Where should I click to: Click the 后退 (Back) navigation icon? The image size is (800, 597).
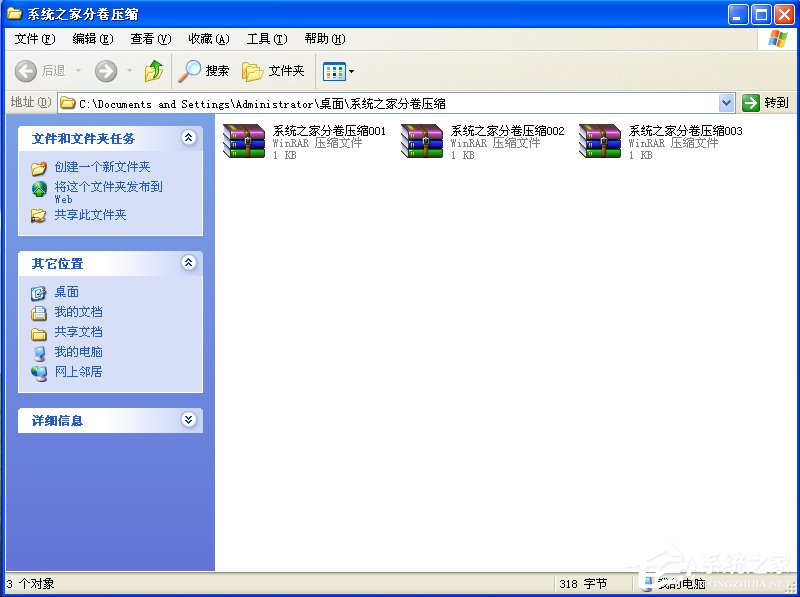coord(26,71)
